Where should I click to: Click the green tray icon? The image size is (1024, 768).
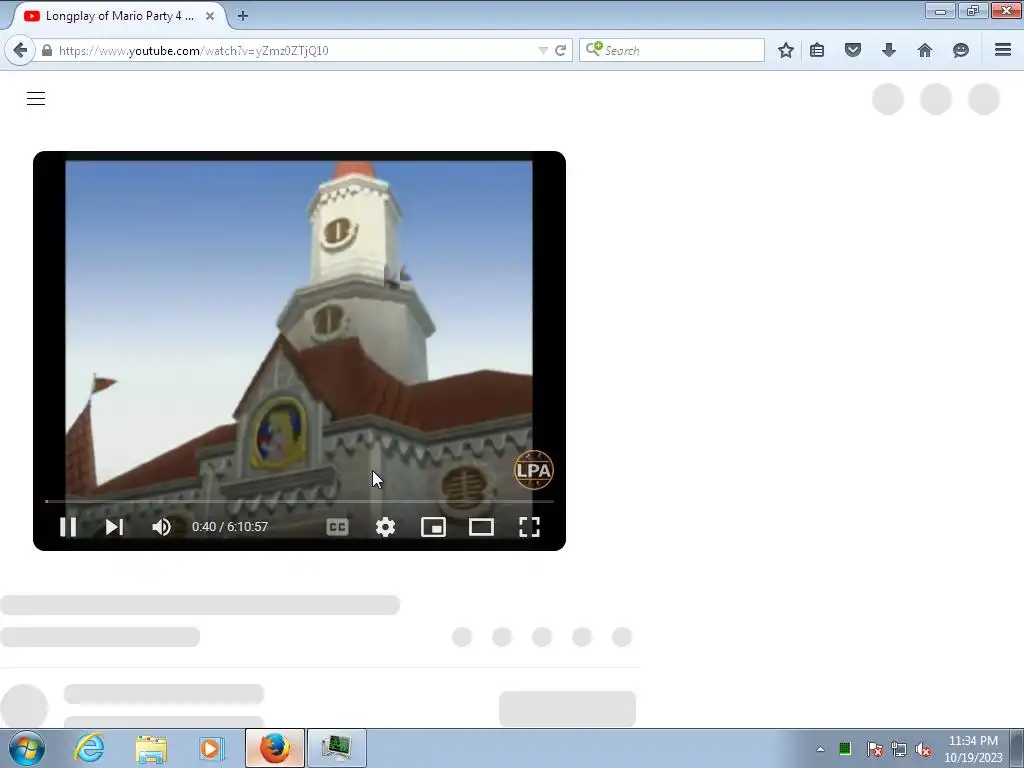point(845,749)
